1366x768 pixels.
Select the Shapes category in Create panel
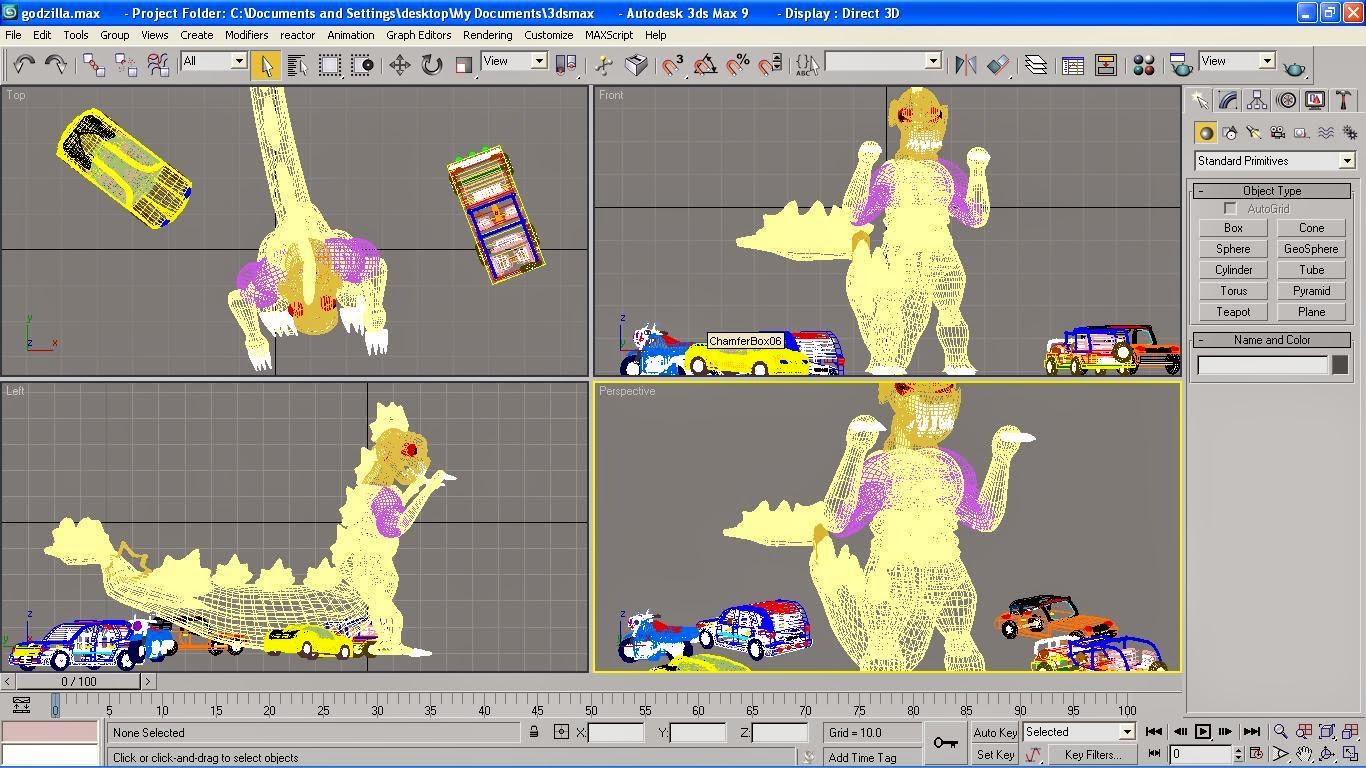[x=1230, y=133]
